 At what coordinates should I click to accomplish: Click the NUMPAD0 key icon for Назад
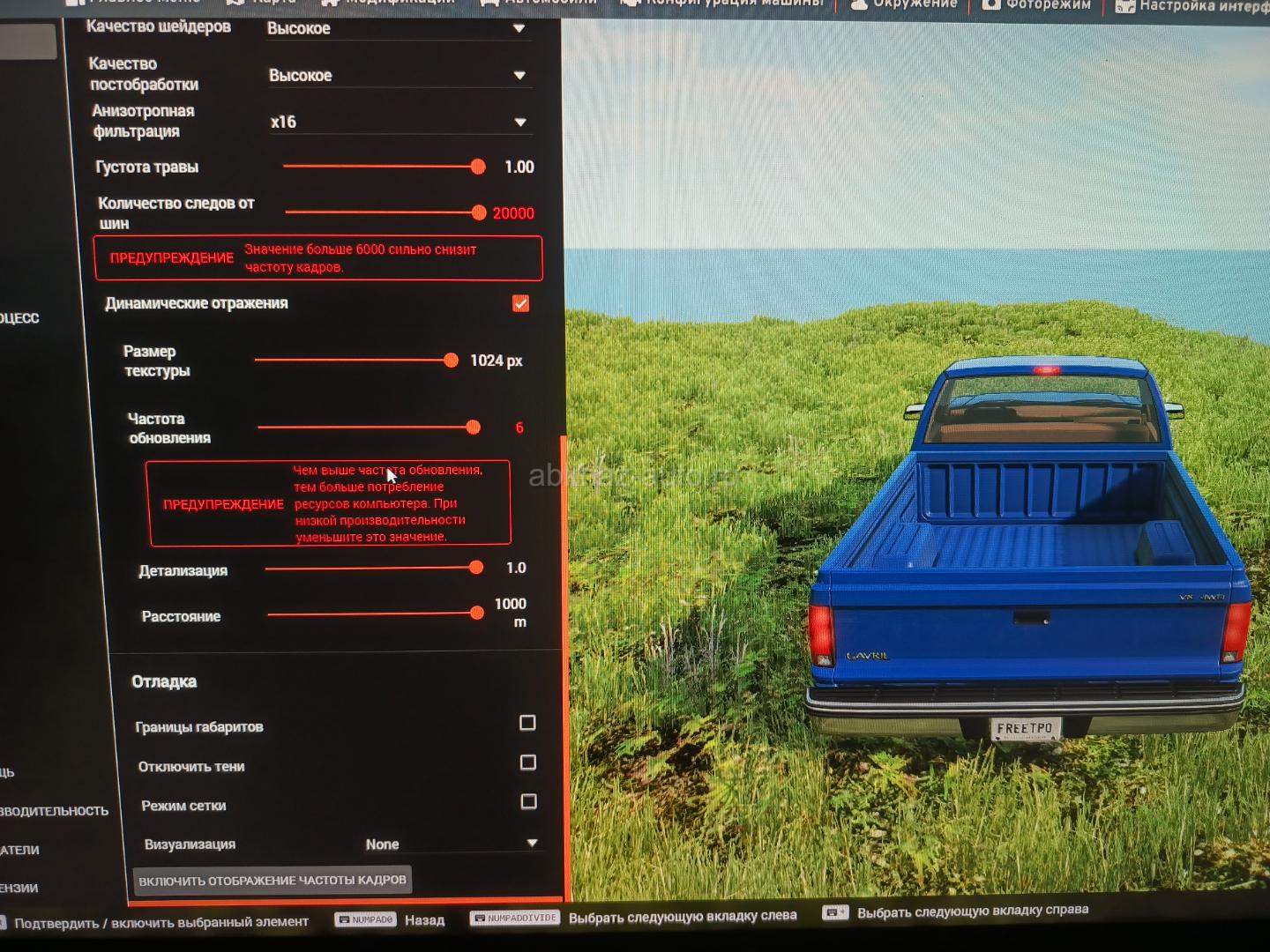pos(366,919)
